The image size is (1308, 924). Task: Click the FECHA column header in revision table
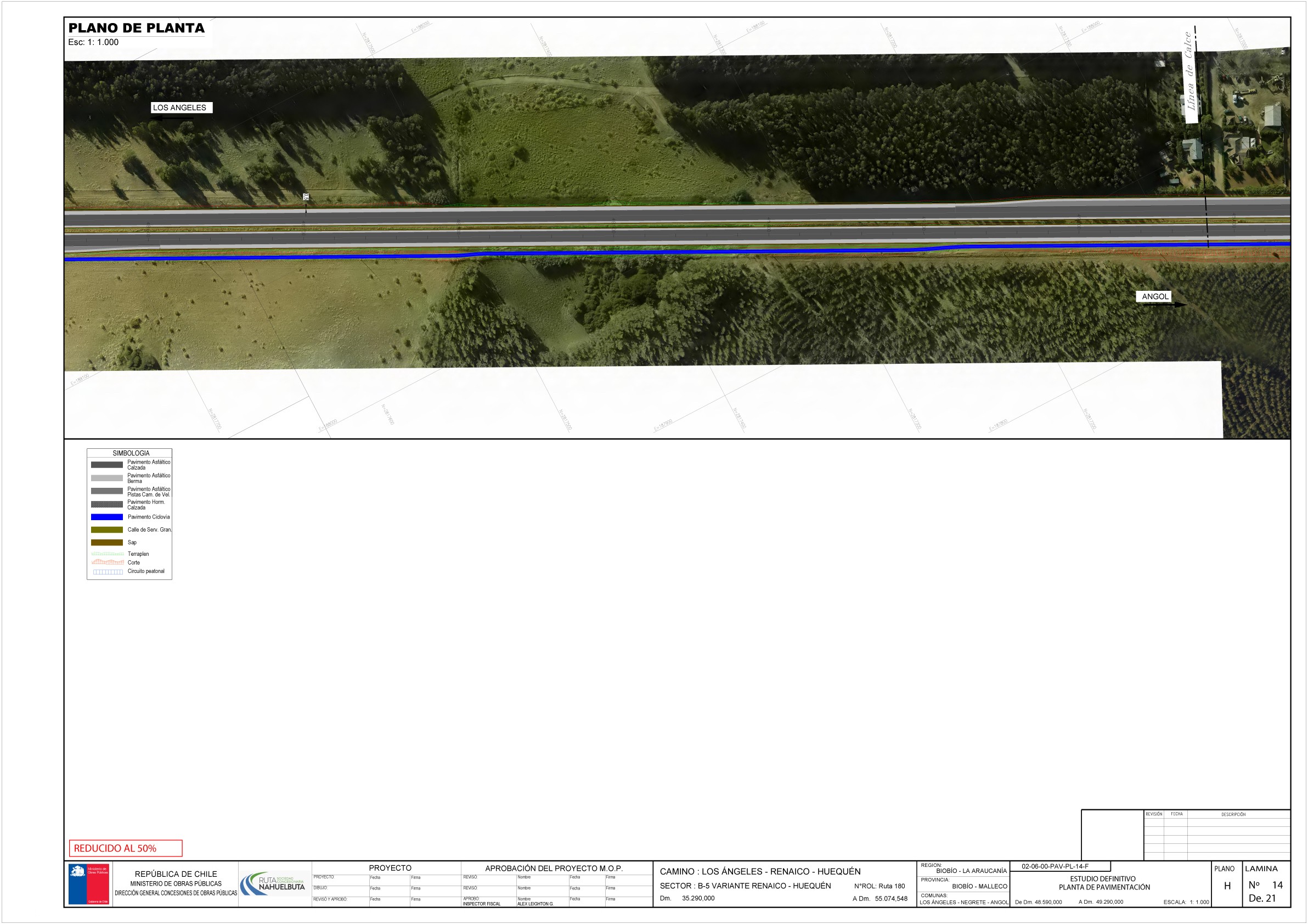1176,814
